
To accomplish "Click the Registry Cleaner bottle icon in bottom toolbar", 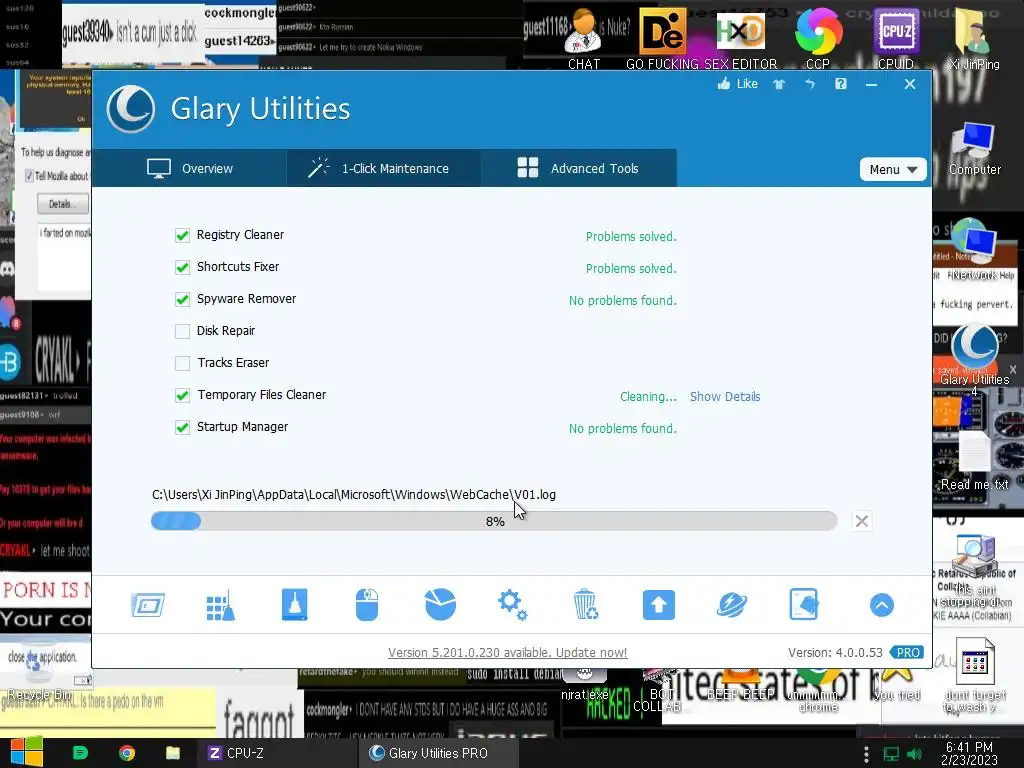I will point(295,605).
